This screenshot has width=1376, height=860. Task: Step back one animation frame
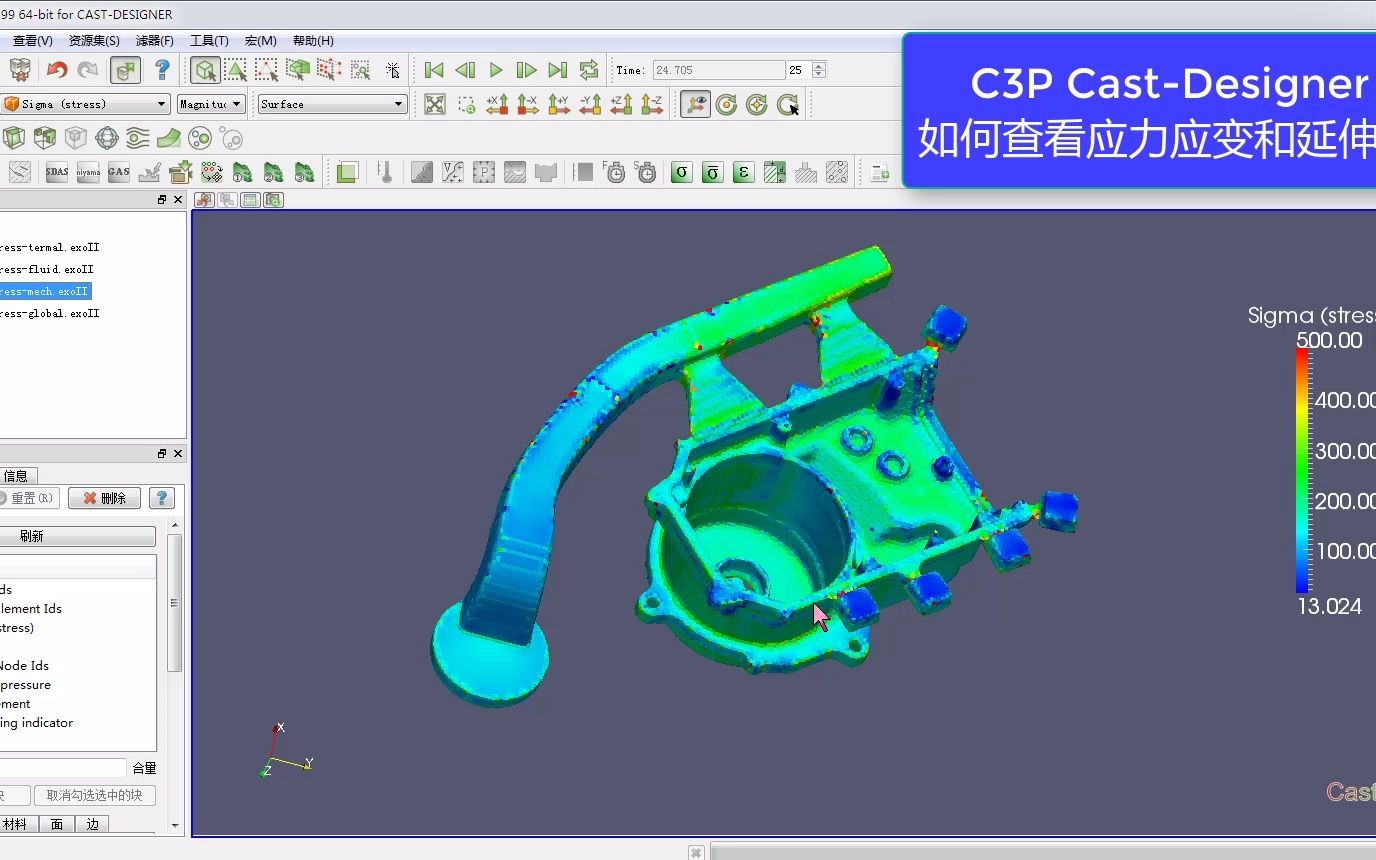465,70
